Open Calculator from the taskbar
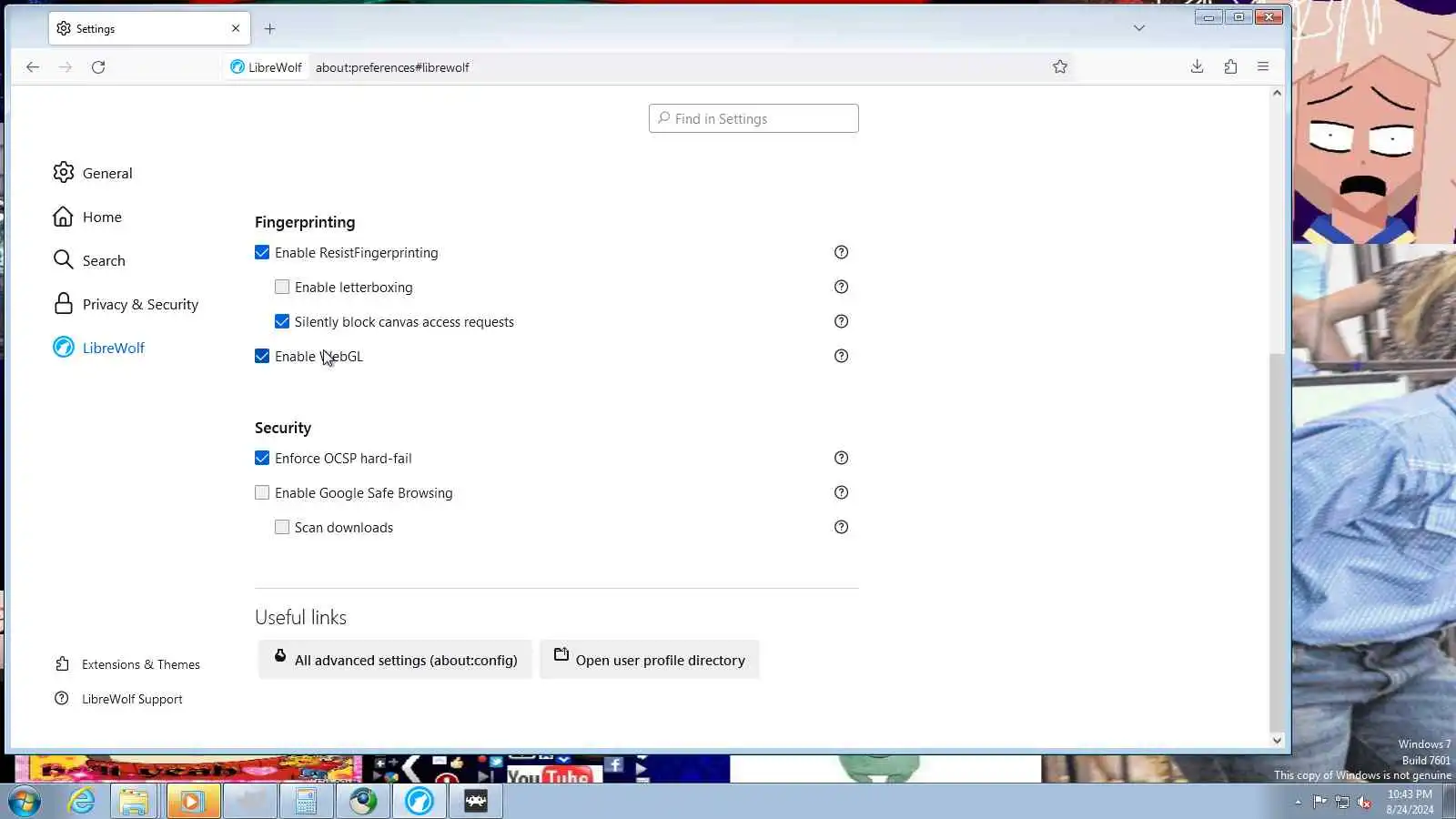This screenshot has height=819, width=1456. pyautogui.click(x=306, y=802)
